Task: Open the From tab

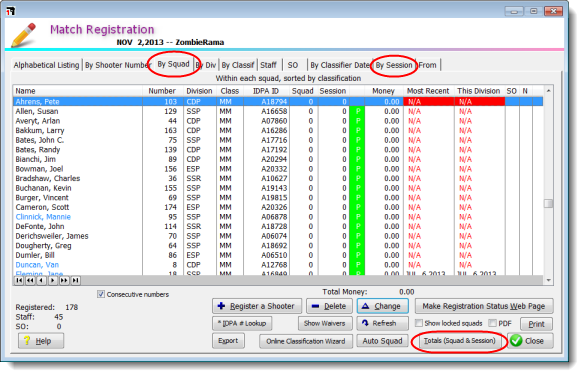Action: coord(428,65)
